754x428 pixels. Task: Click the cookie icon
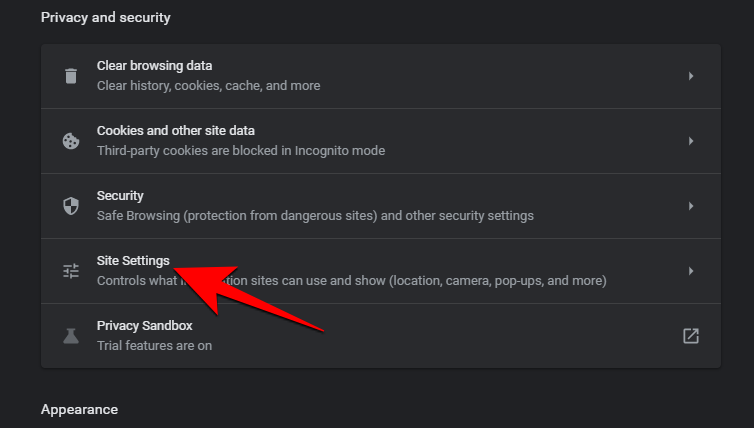click(x=70, y=141)
